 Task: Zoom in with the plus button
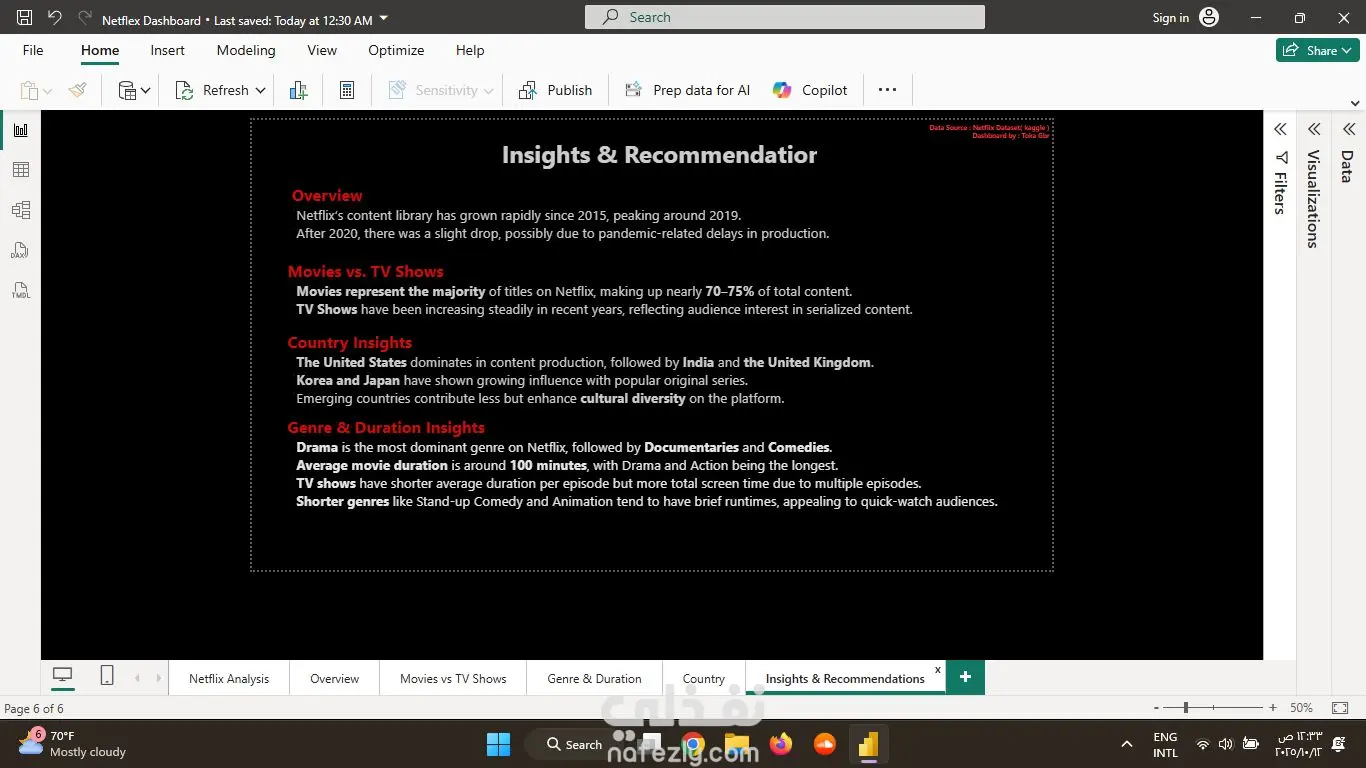(x=1273, y=708)
